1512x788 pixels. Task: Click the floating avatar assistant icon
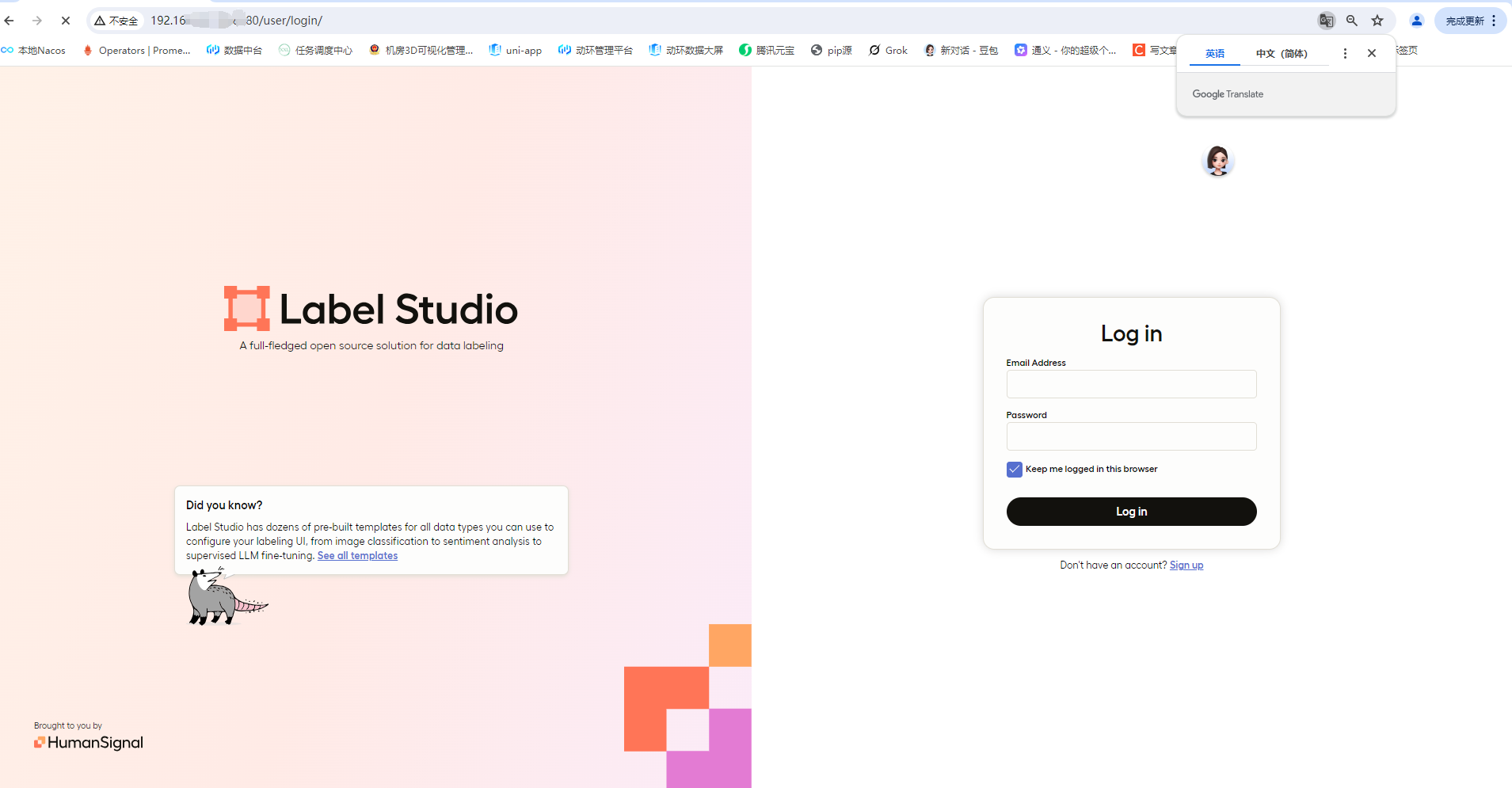click(1218, 161)
